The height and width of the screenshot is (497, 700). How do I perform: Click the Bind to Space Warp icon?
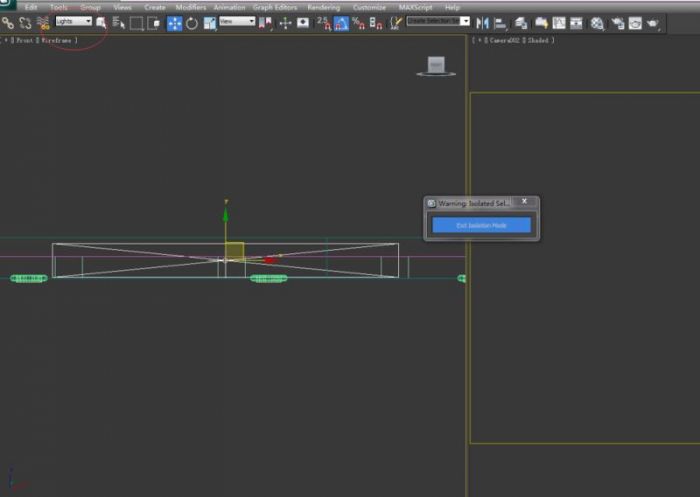click(x=43, y=22)
